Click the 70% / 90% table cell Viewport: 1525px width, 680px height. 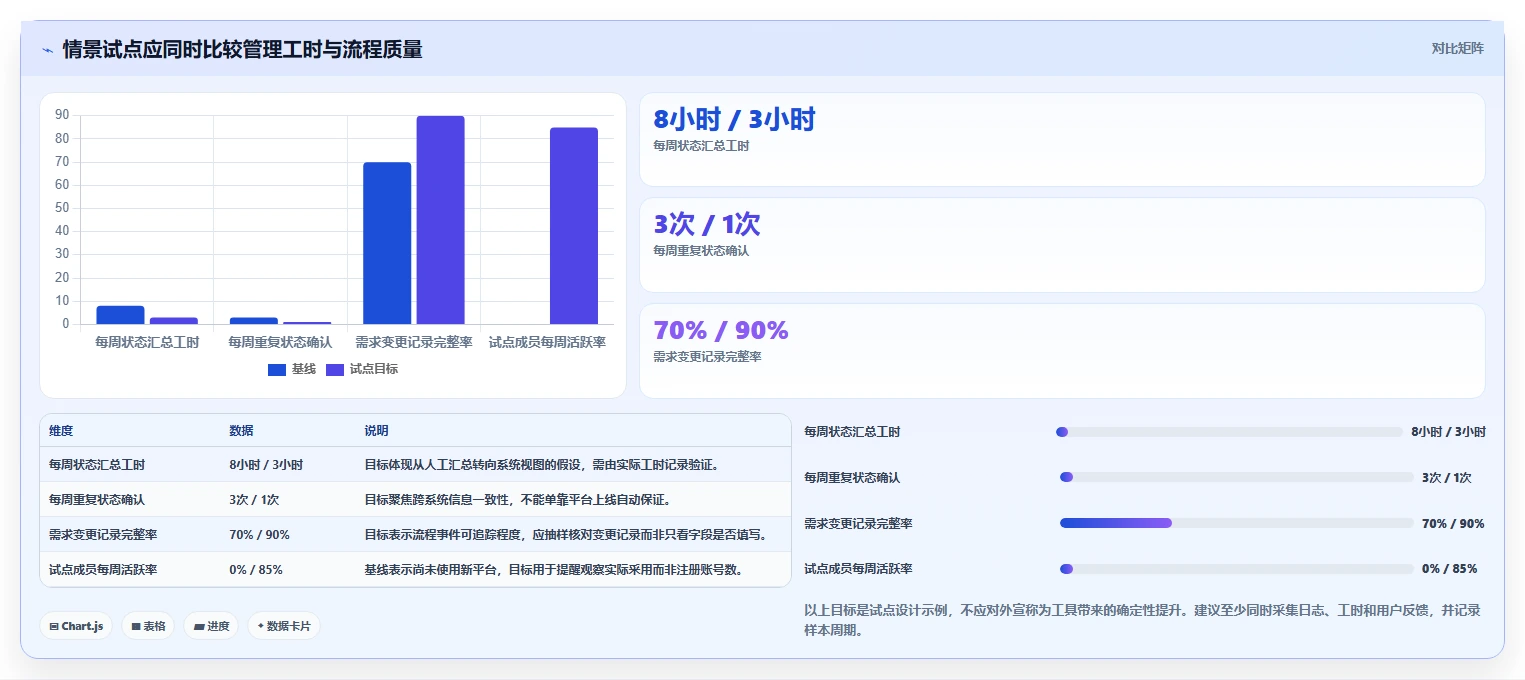coord(260,535)
